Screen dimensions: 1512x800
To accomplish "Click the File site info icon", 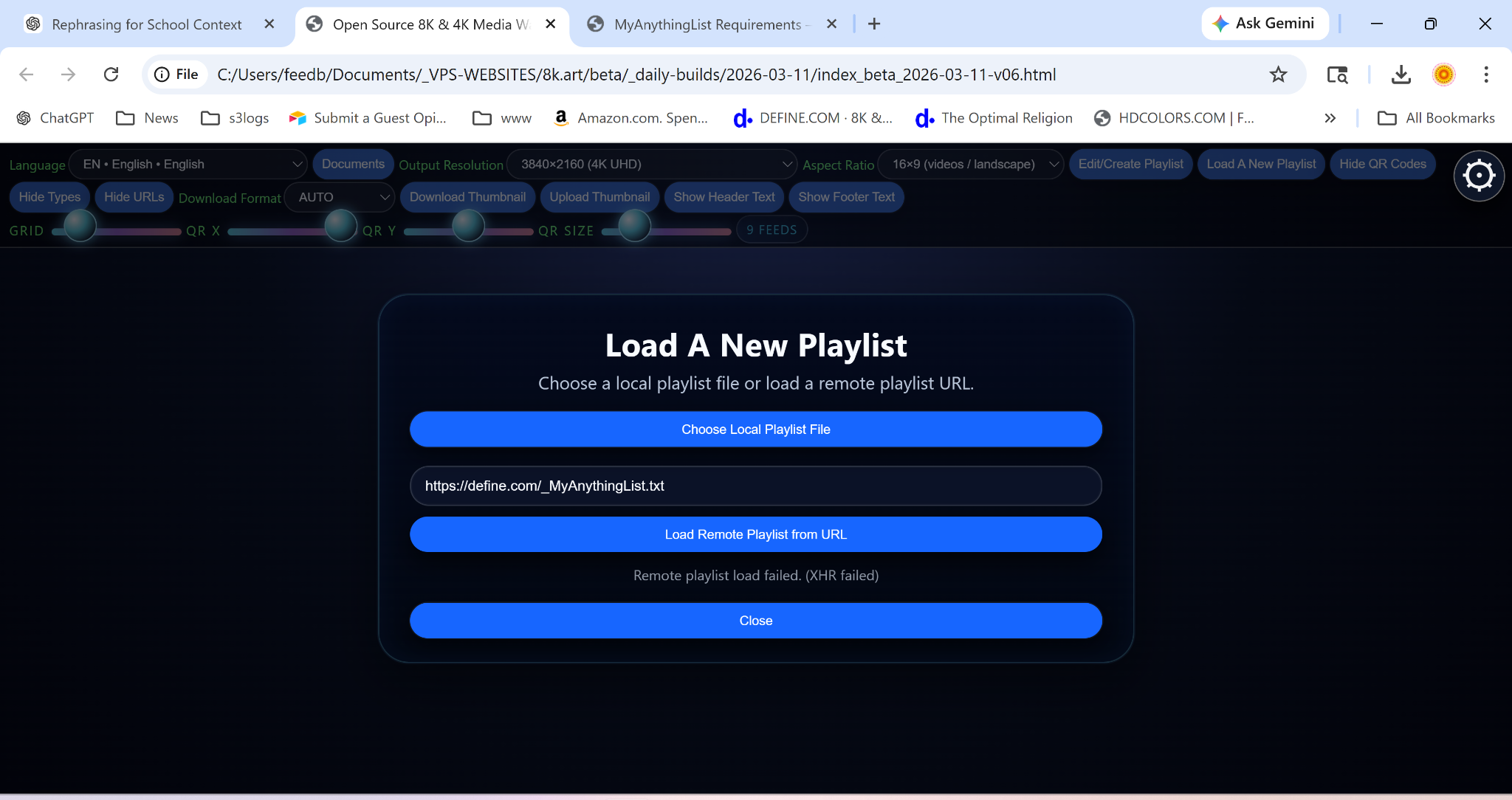I will 176,75.
